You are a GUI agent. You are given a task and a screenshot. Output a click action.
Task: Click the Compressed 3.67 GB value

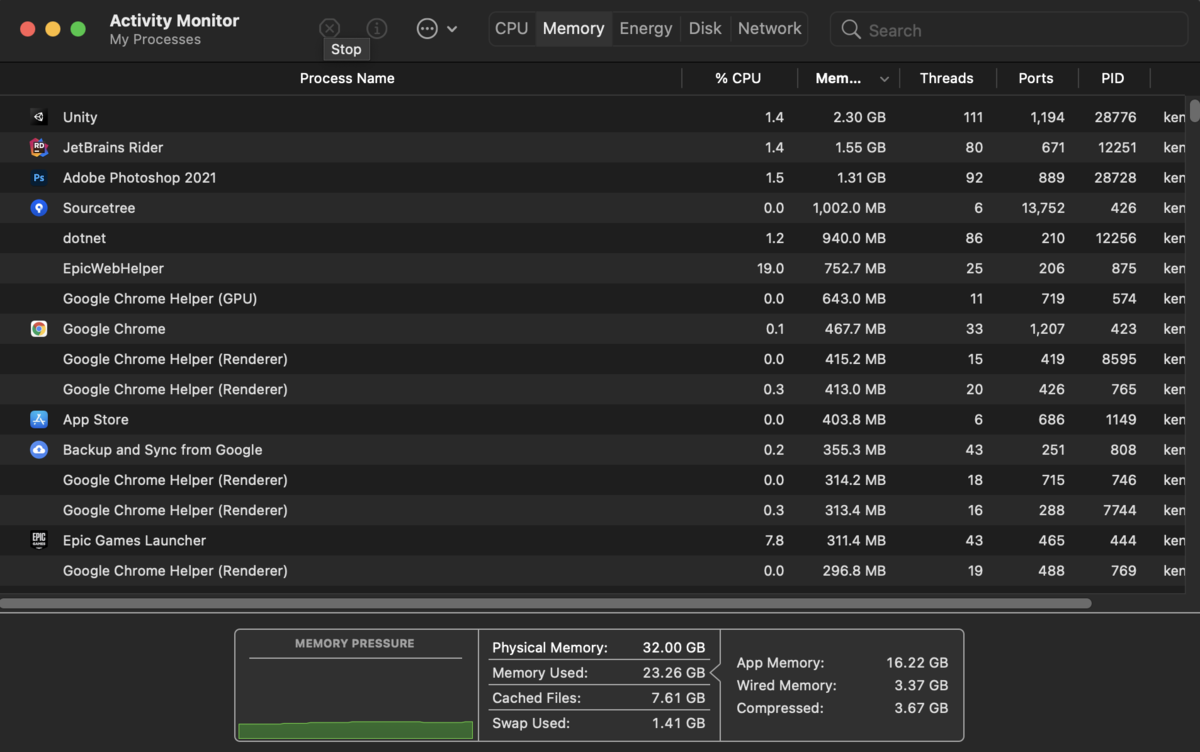[x=922, y=708]
